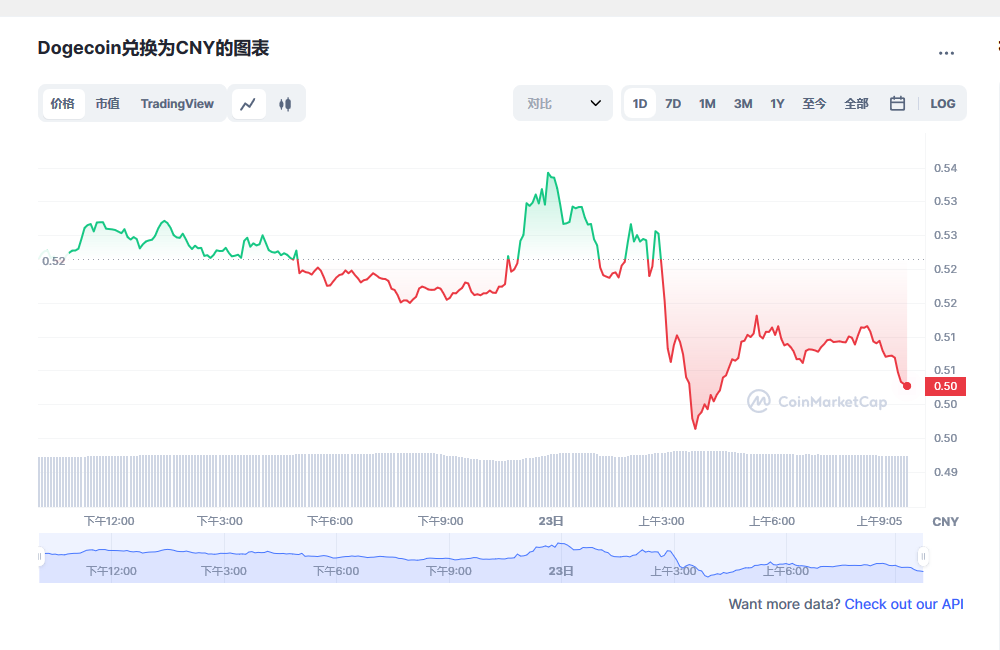The height and width of the screenshot is (650, 1000).
Task: Expand the 对比 dropdown chevron arrow
Action: click(596, 103)
